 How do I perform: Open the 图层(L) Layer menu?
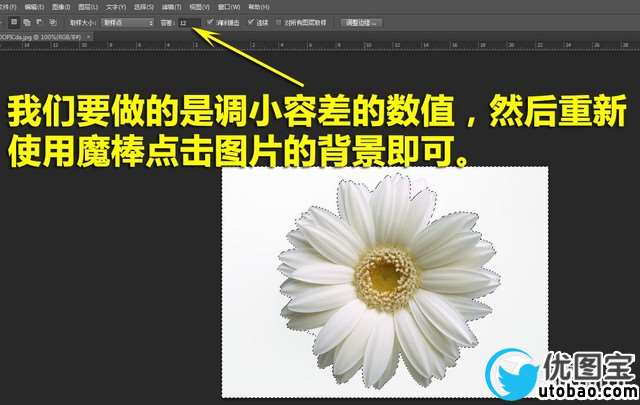[88, 7]
